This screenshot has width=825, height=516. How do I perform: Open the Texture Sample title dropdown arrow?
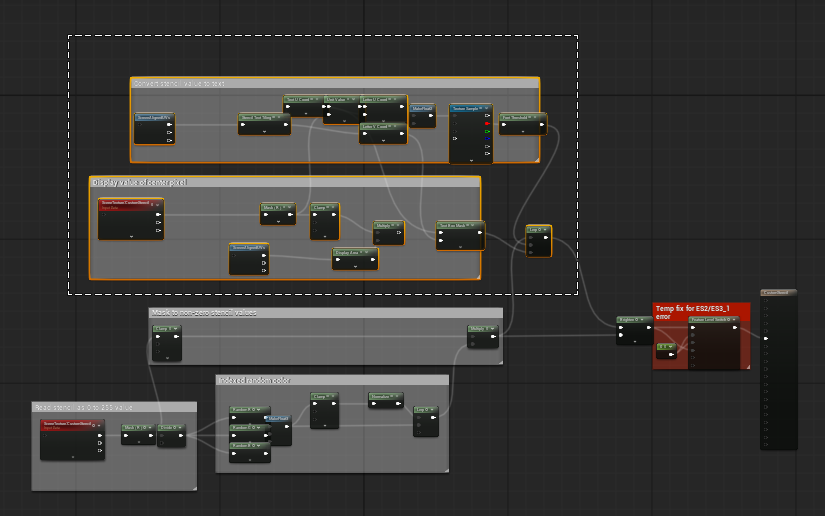coord(487,108)
